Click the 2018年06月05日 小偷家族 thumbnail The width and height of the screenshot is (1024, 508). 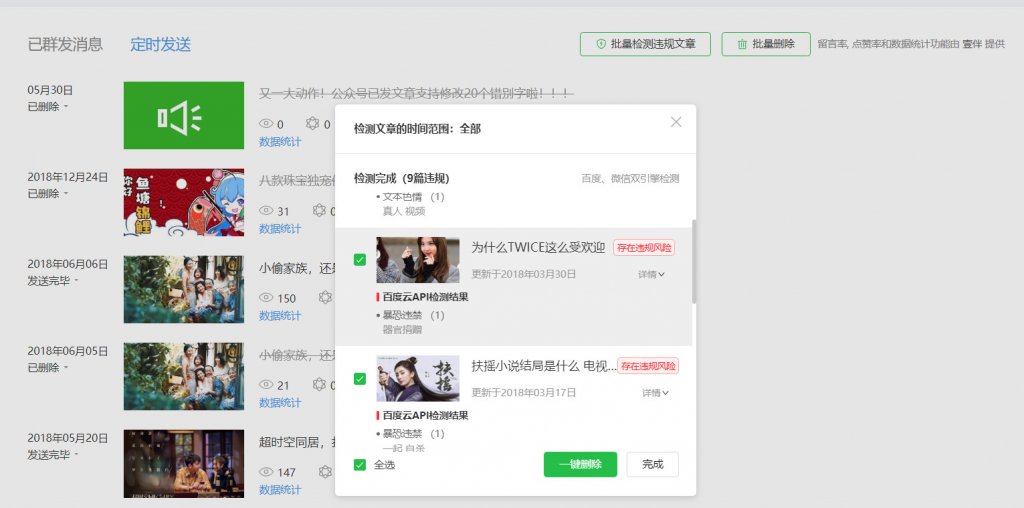tap(184, 376)
